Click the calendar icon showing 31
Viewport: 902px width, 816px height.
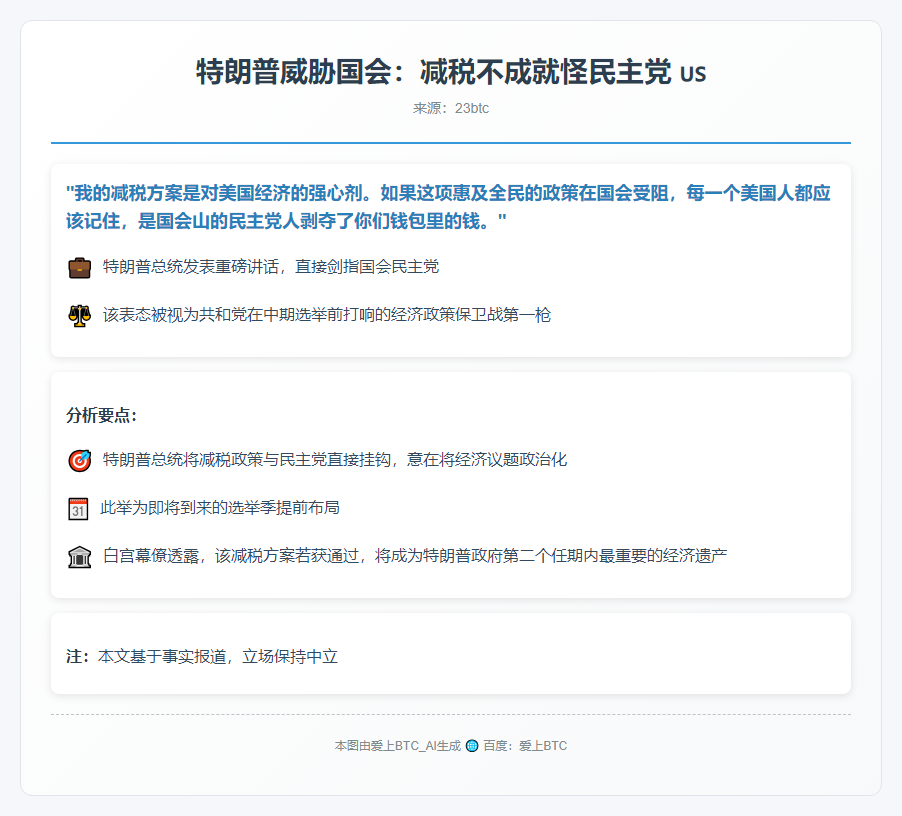(x=78, y=509)
